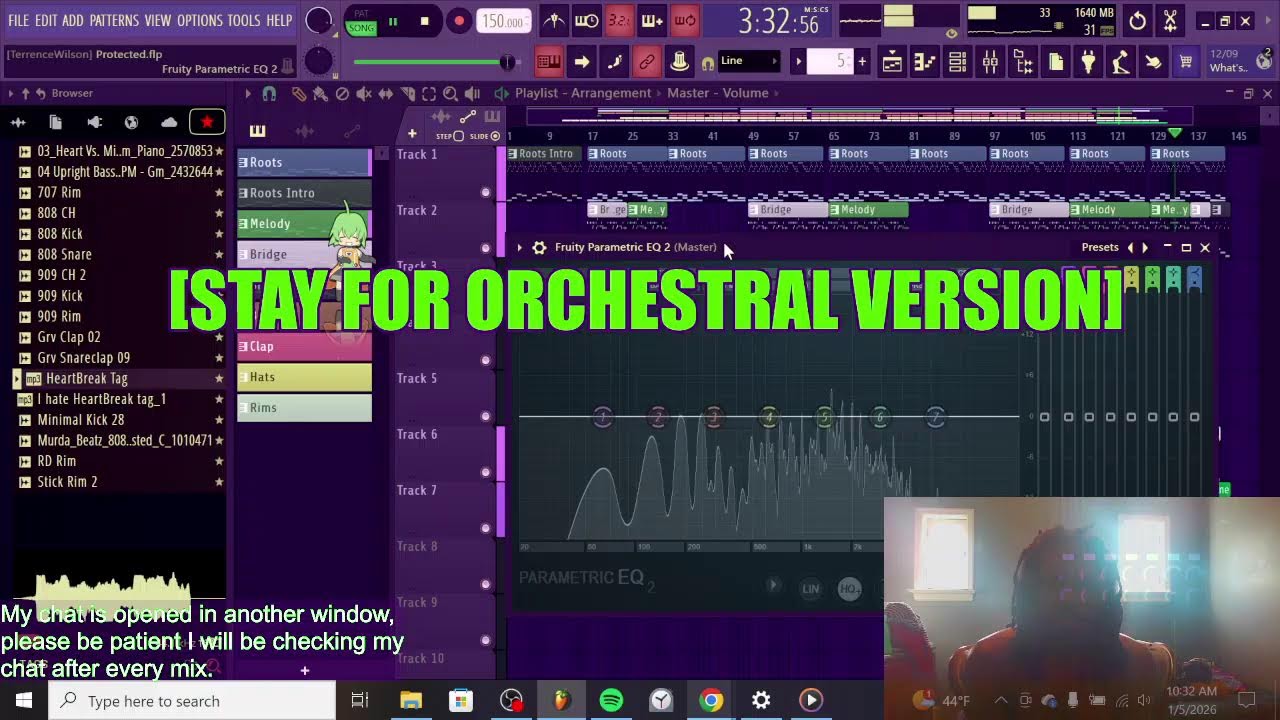Image resolution: width=1280 pixels, height=720 pixels.
Task: Open the TOOLS menu
Action: [x=243, y=20]
